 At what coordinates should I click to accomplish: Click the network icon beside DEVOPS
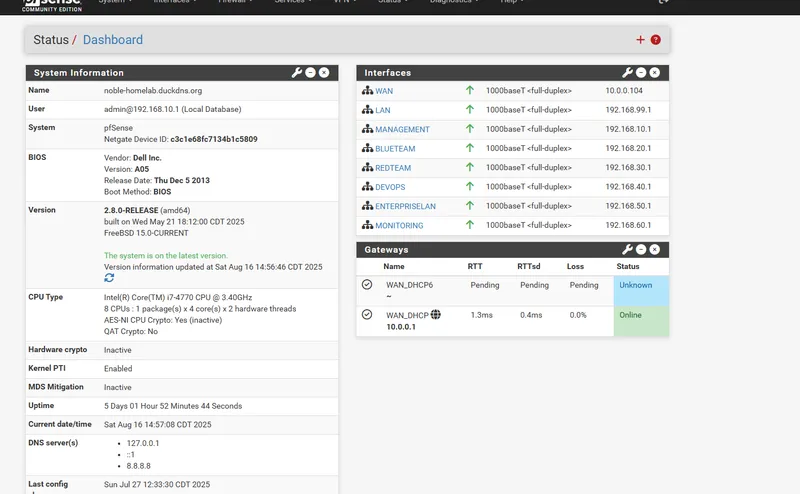coord(367,187)
